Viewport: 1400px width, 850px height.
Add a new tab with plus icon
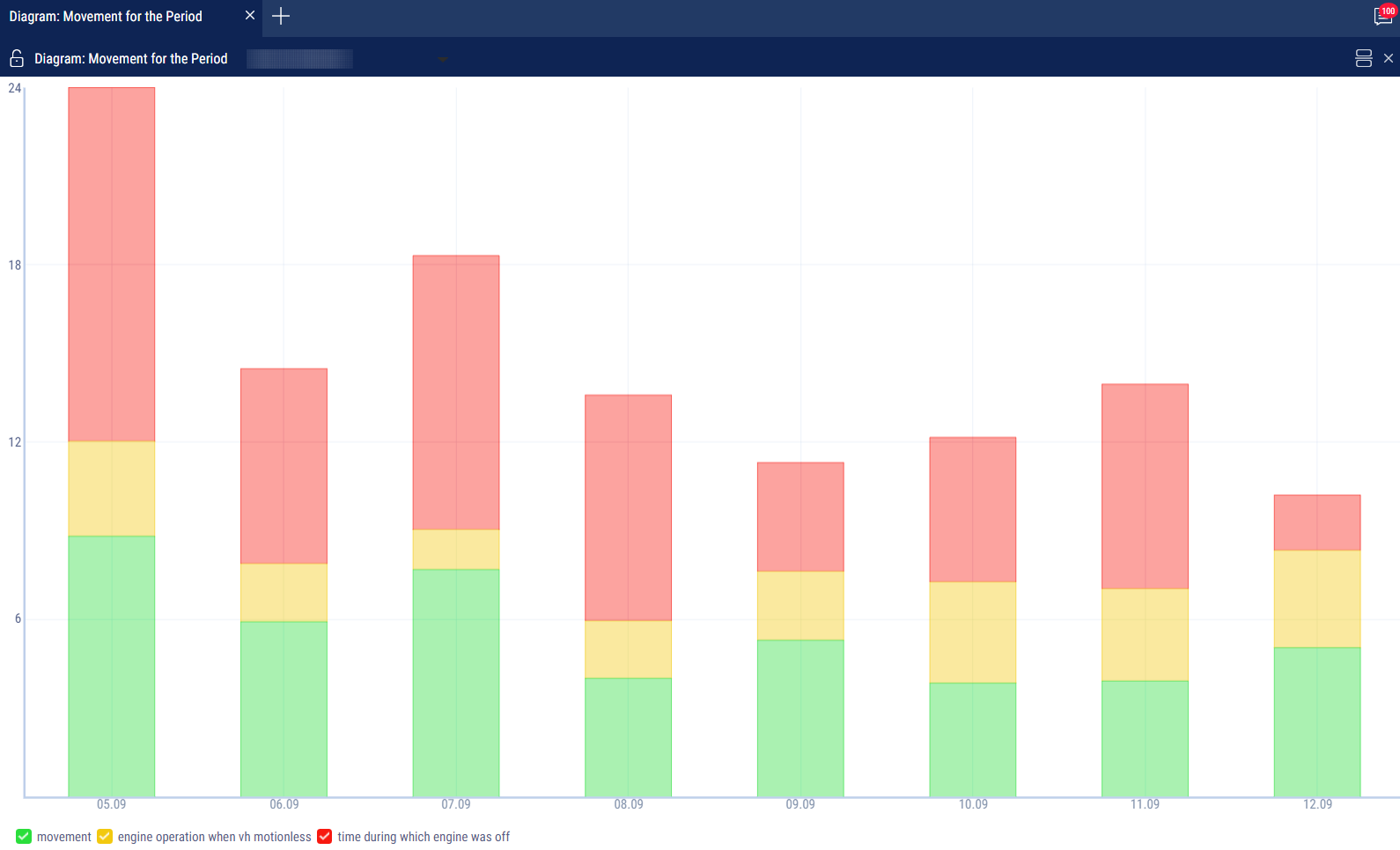[x=280, y=16]
